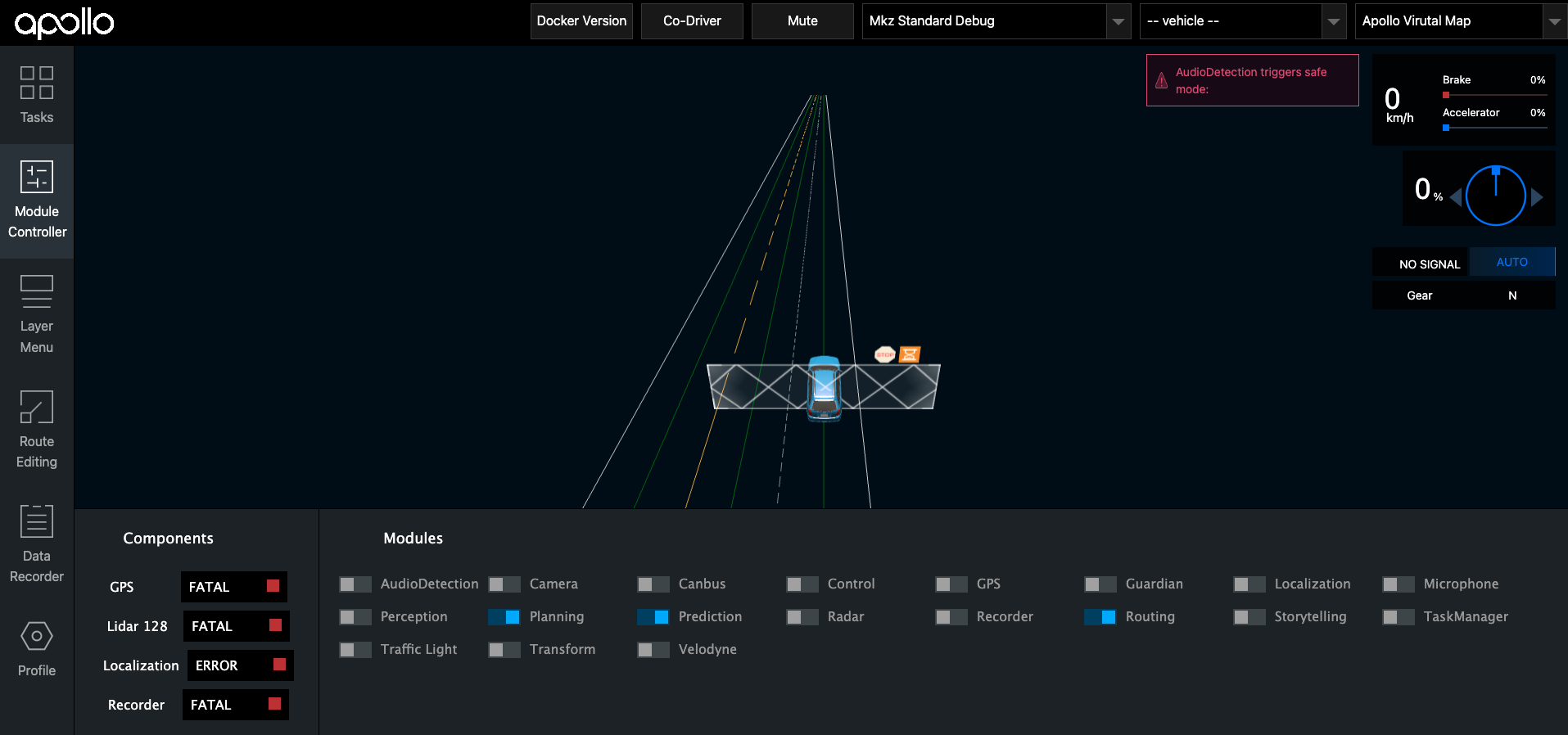Disable the Planning module toggle

(x=504, y=617)
